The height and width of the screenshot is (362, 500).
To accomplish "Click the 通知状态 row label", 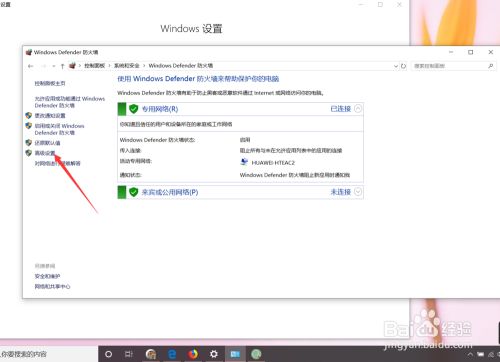I will [x=130, y=175].
